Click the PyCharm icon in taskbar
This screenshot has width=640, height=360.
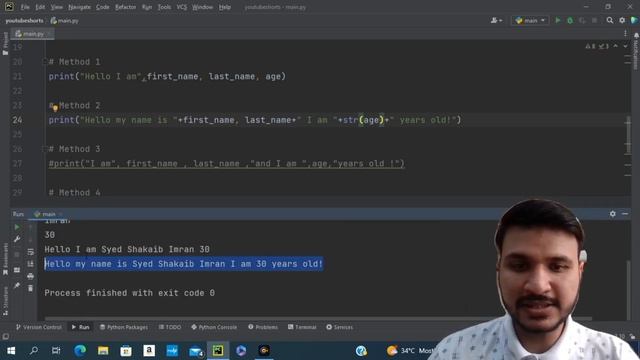click(218, 351)
